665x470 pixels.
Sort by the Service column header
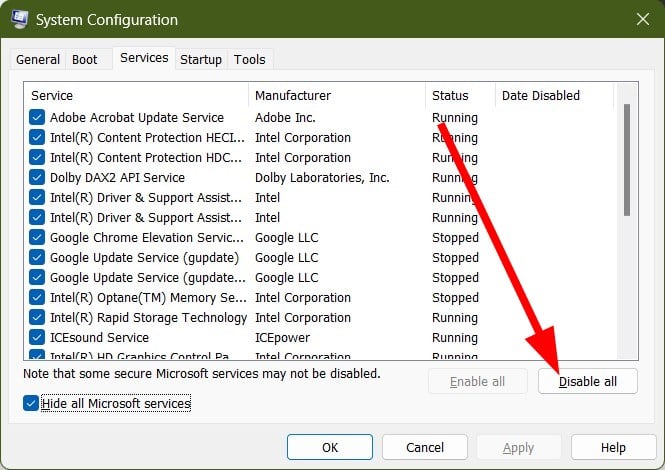137,95
